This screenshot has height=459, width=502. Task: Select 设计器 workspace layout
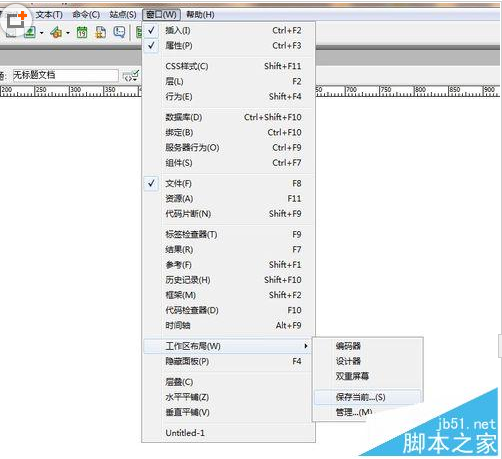click(x=368, y=361)
